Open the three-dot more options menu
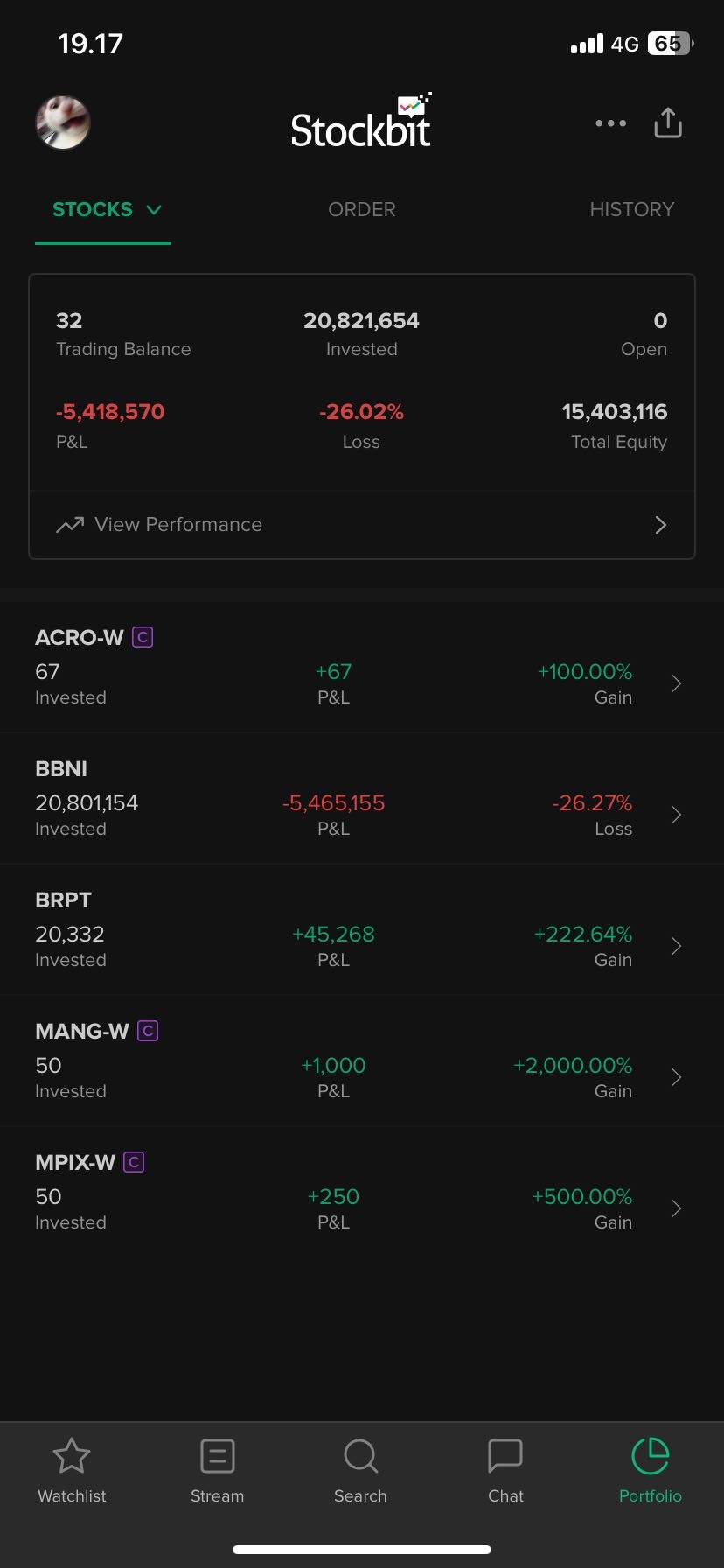This screenshot has height=1568, width=724. (x=610, y=123)
